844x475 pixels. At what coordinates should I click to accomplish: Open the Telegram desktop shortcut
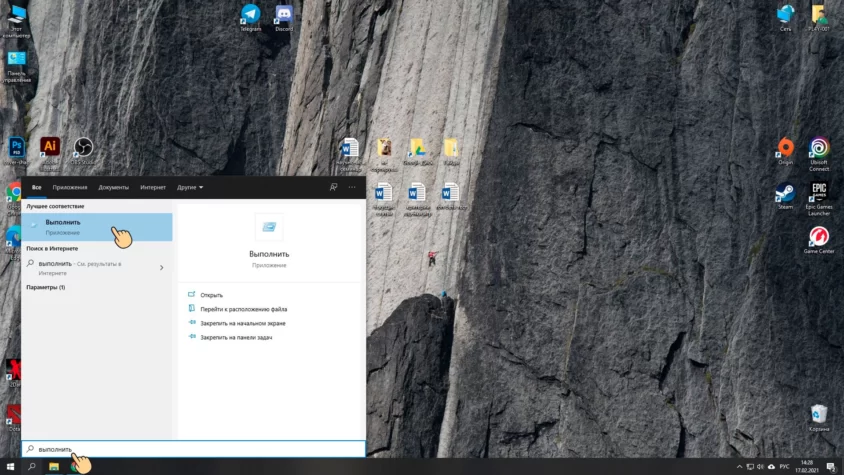(x=250, y=15)
